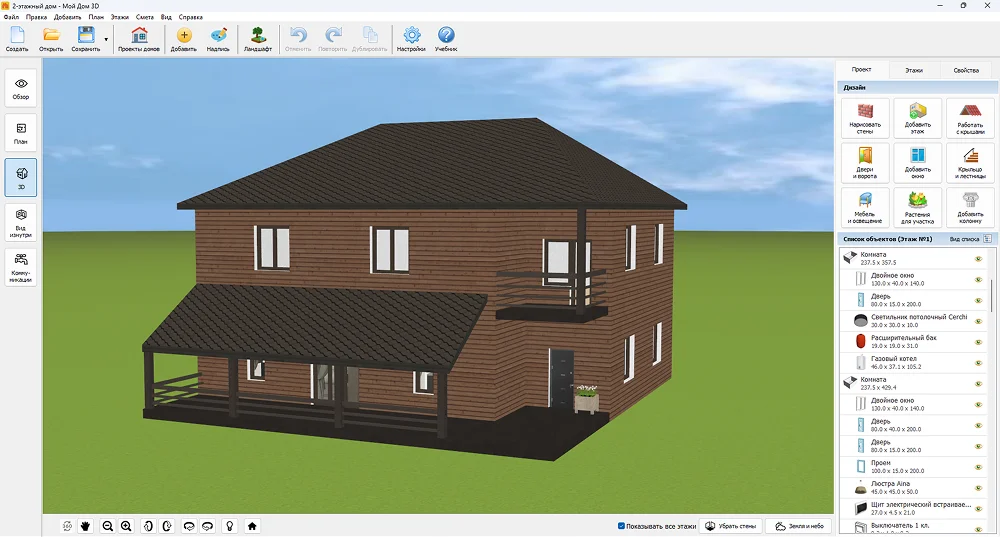Toggle Показывать все этажи checkbox
The image size is (1000, 537).
pos(622,526)
